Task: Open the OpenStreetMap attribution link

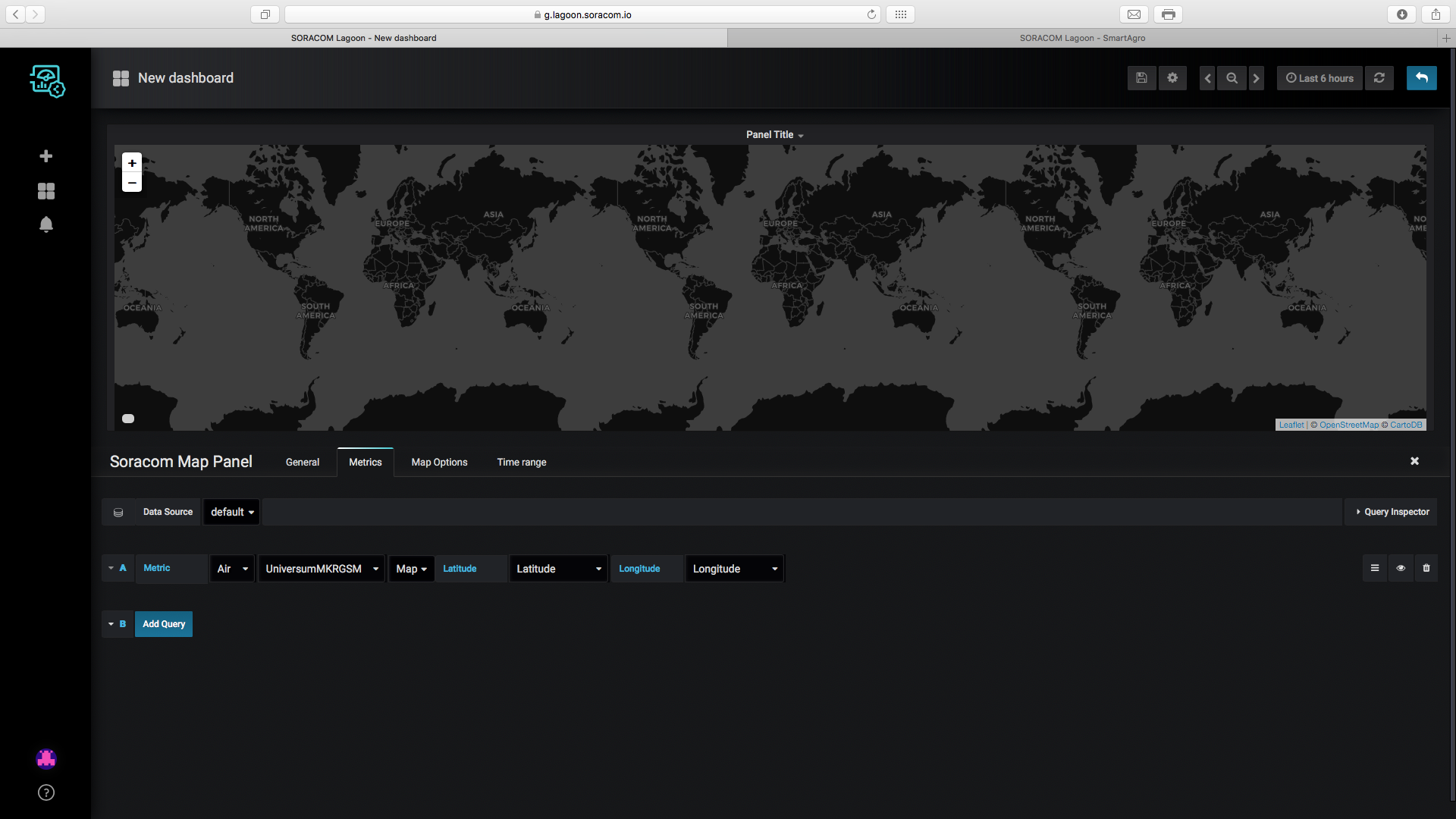Action: (x=1348, y=425)
